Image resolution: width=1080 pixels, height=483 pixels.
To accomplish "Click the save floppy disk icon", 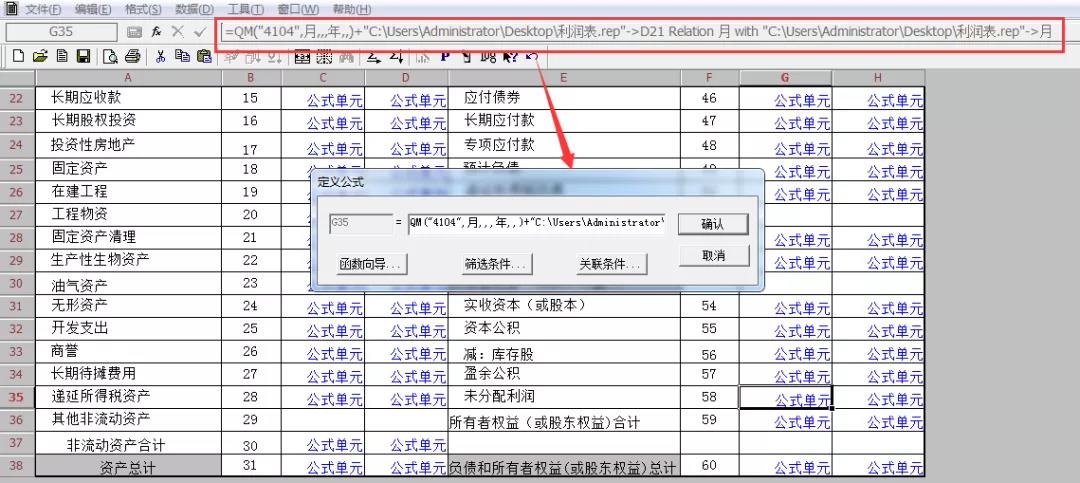I will click(83, 56).
